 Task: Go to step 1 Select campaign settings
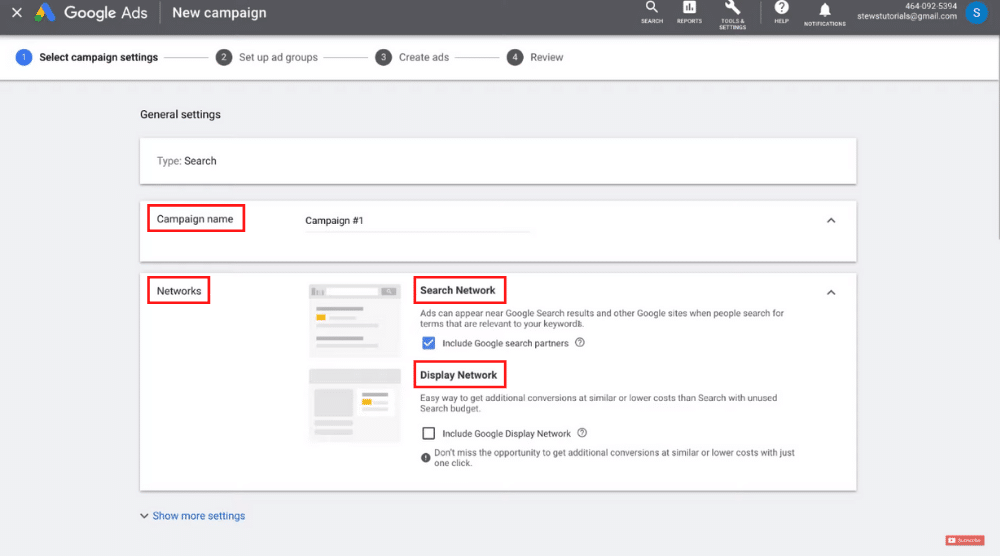pyautogui.click(x=87, y=57)
